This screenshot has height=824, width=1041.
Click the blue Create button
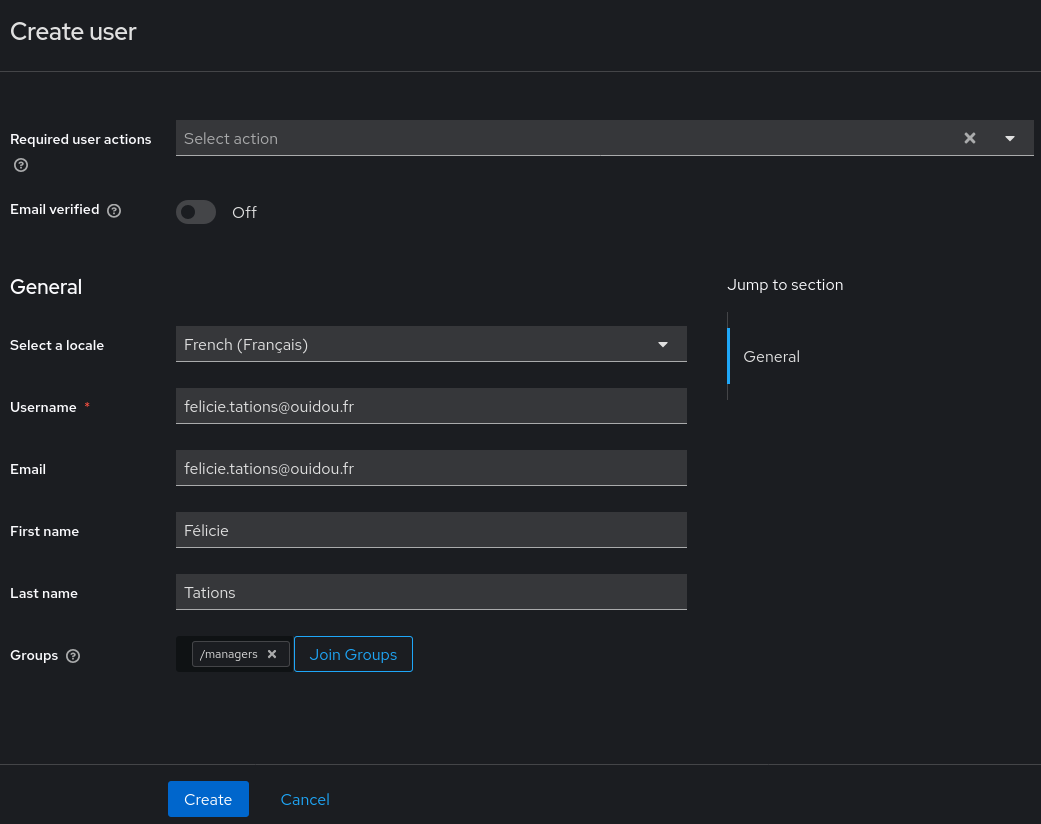pyautogui.click(x=208, y=799)
